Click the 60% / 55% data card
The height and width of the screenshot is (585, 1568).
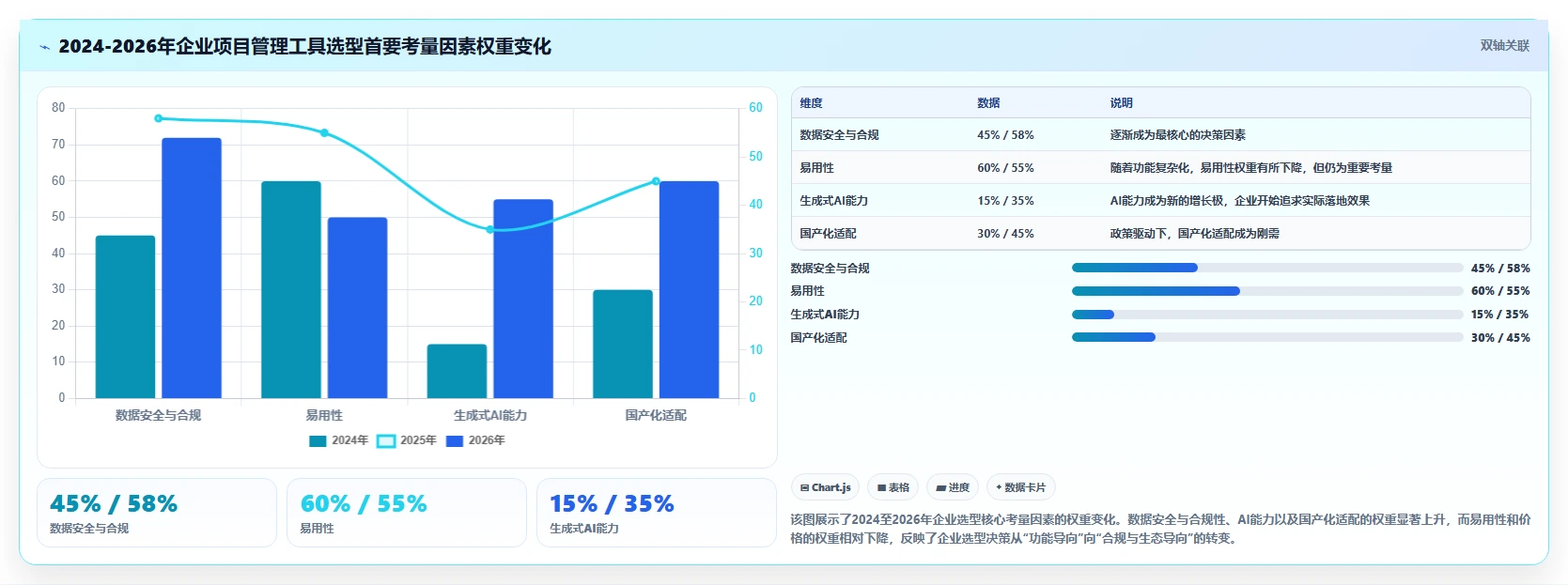click(x=407, y=513)
